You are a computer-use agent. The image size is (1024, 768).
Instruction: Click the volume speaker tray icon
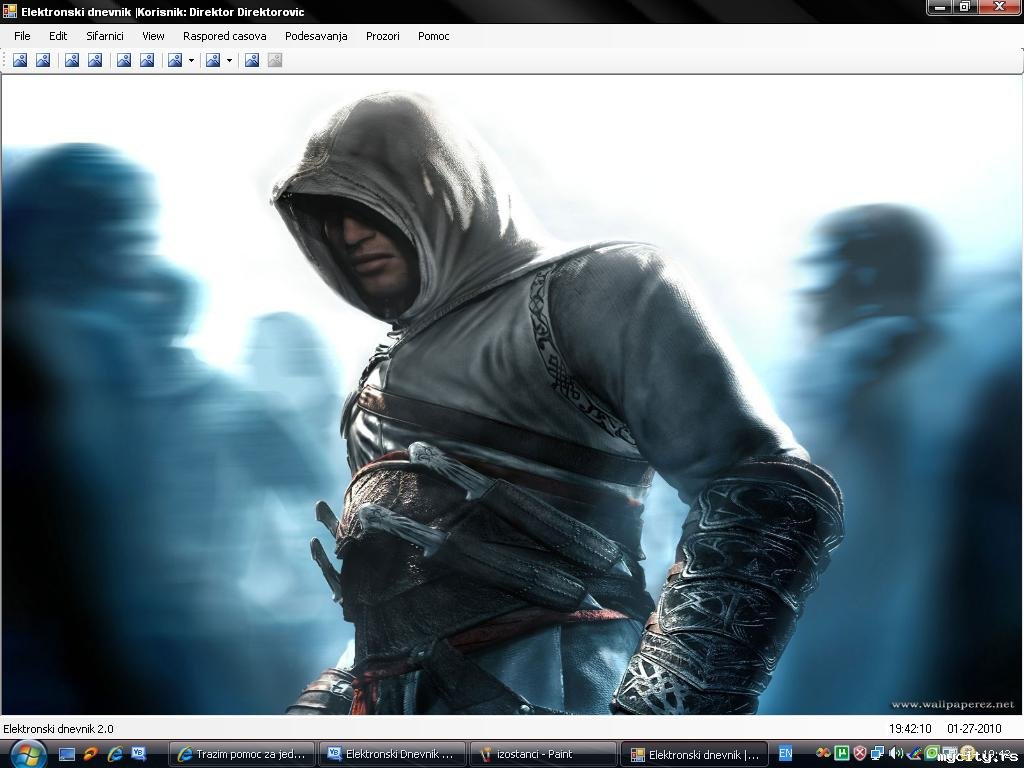point(895,754)
